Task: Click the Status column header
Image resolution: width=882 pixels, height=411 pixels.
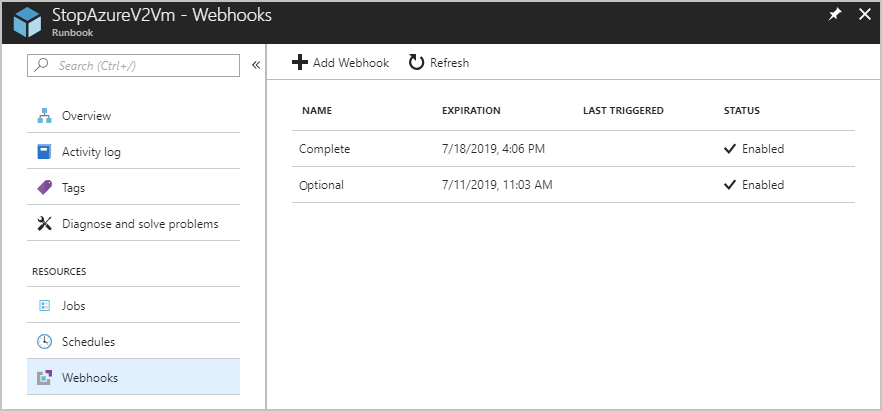Action: click(x=742, y=110)
